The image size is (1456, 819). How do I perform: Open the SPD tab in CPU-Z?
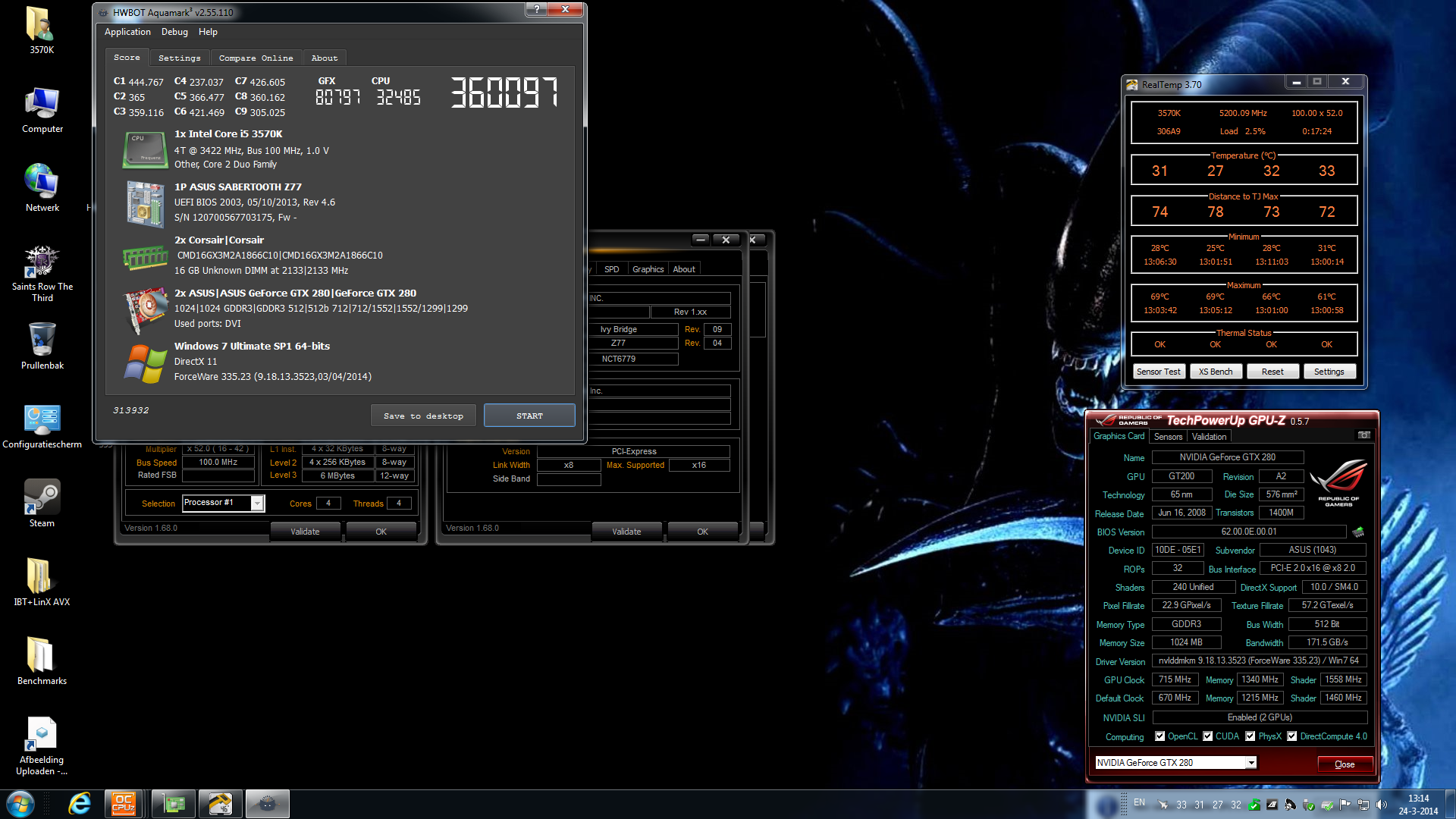[x=611, y=269]
